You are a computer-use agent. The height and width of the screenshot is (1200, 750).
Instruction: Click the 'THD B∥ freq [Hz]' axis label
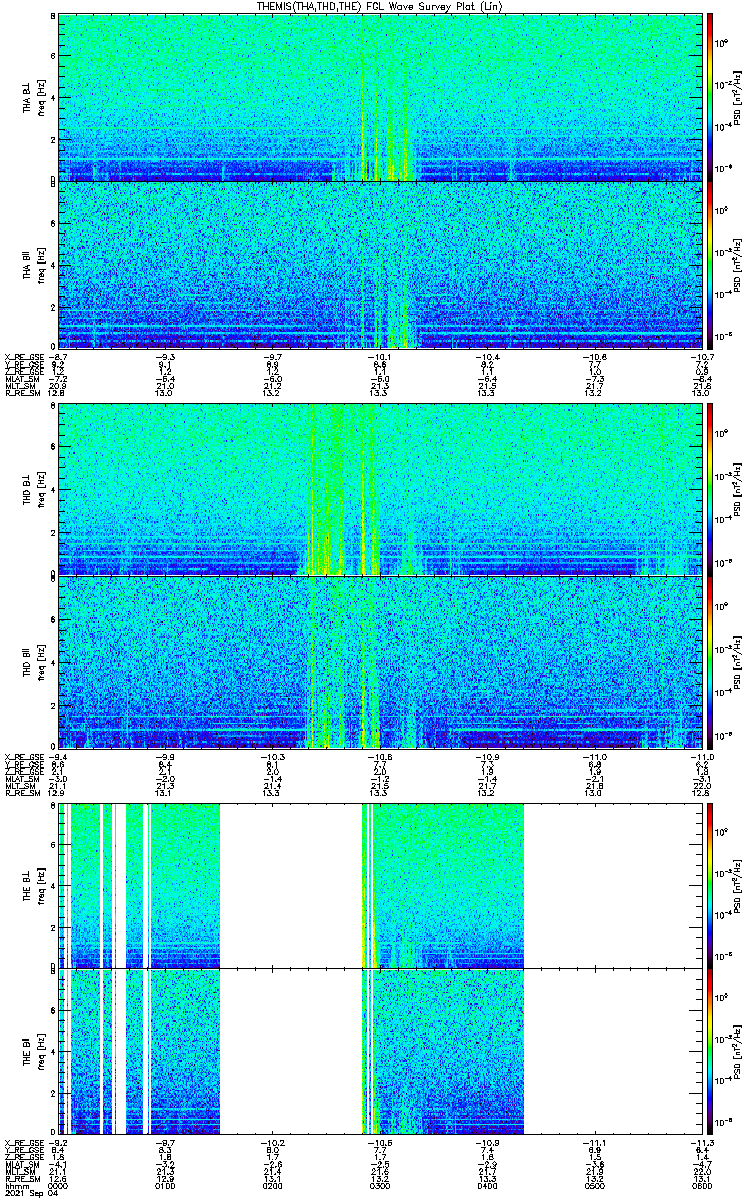pyautogui.click(x=33, y=661)
